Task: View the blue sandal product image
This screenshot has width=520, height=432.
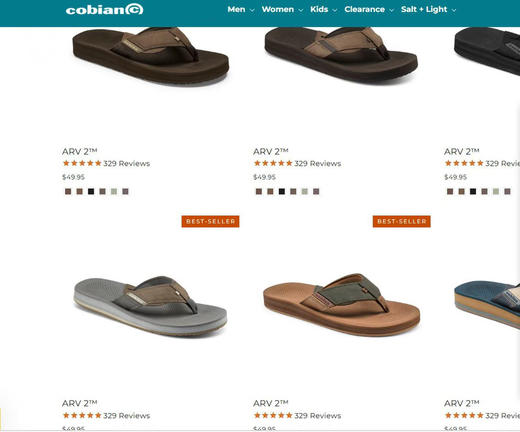Action: (x=487, y=303)
